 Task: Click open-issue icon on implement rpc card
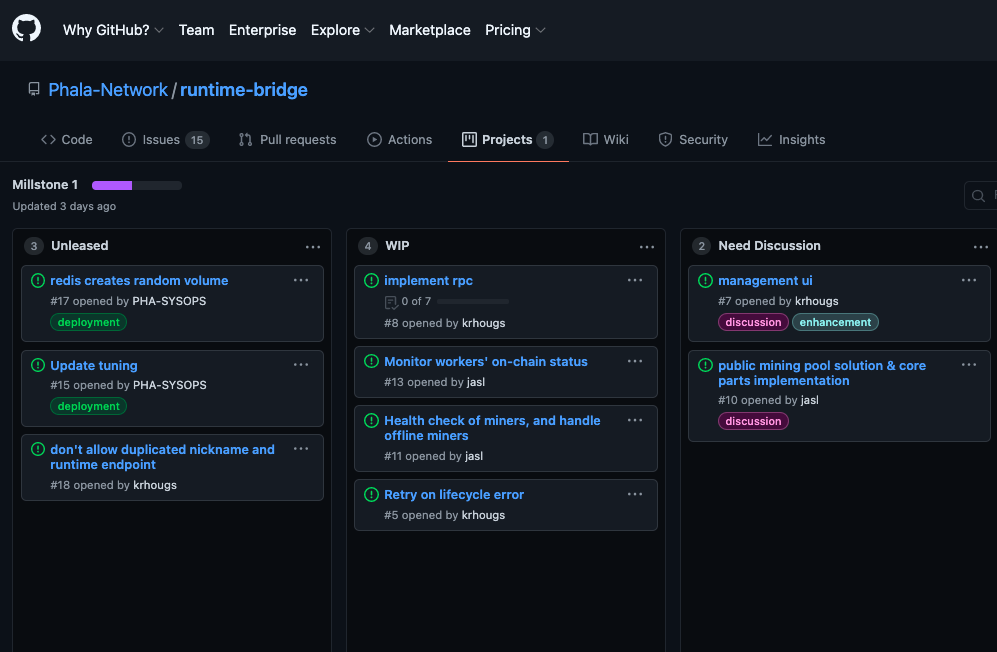(371, 281)
